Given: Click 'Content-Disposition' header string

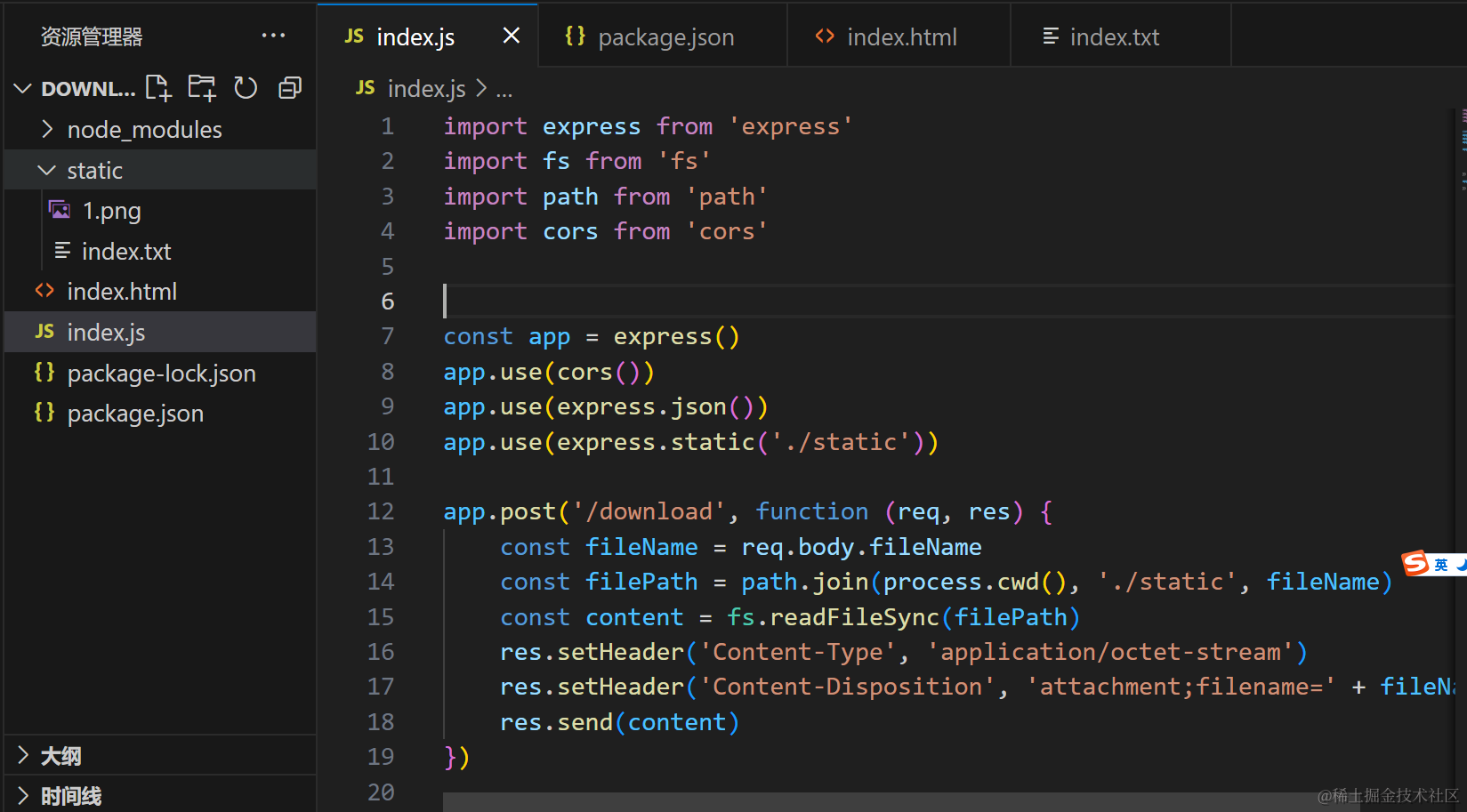Looking at the screenshot, I should pyautogui.click(x=848, y=687).
